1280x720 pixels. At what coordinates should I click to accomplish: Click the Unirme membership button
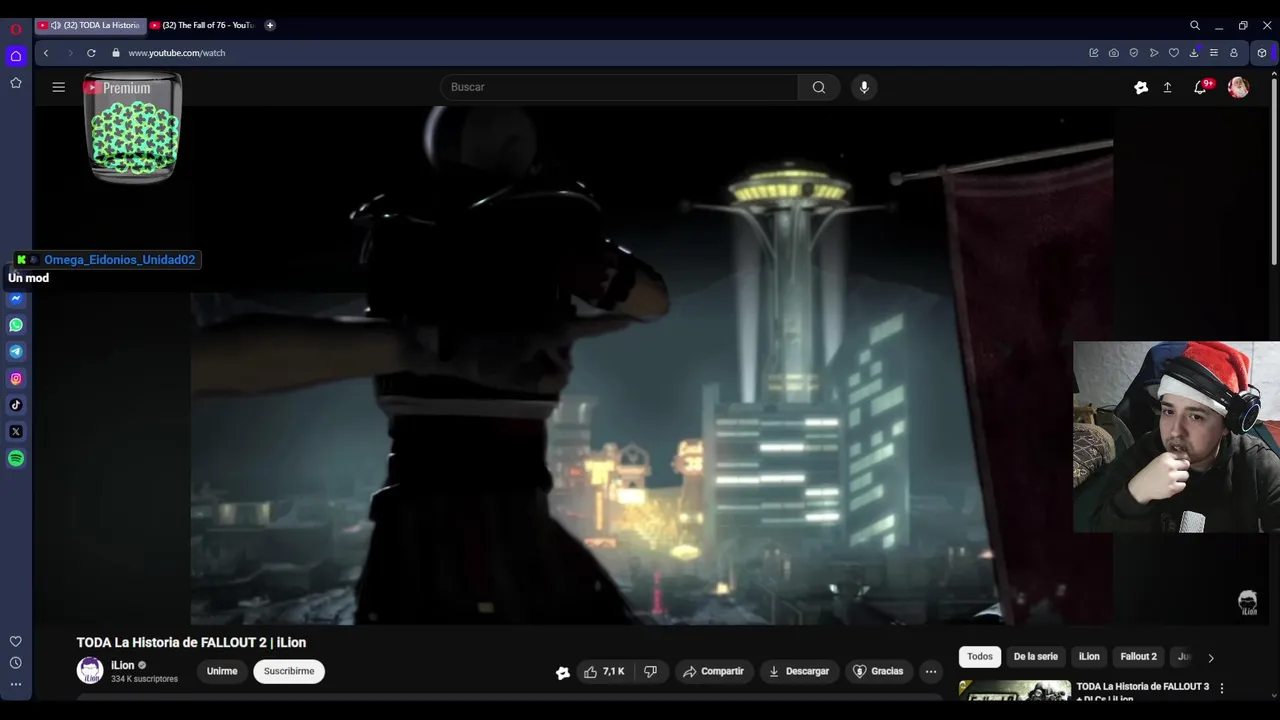pos(222,671)
